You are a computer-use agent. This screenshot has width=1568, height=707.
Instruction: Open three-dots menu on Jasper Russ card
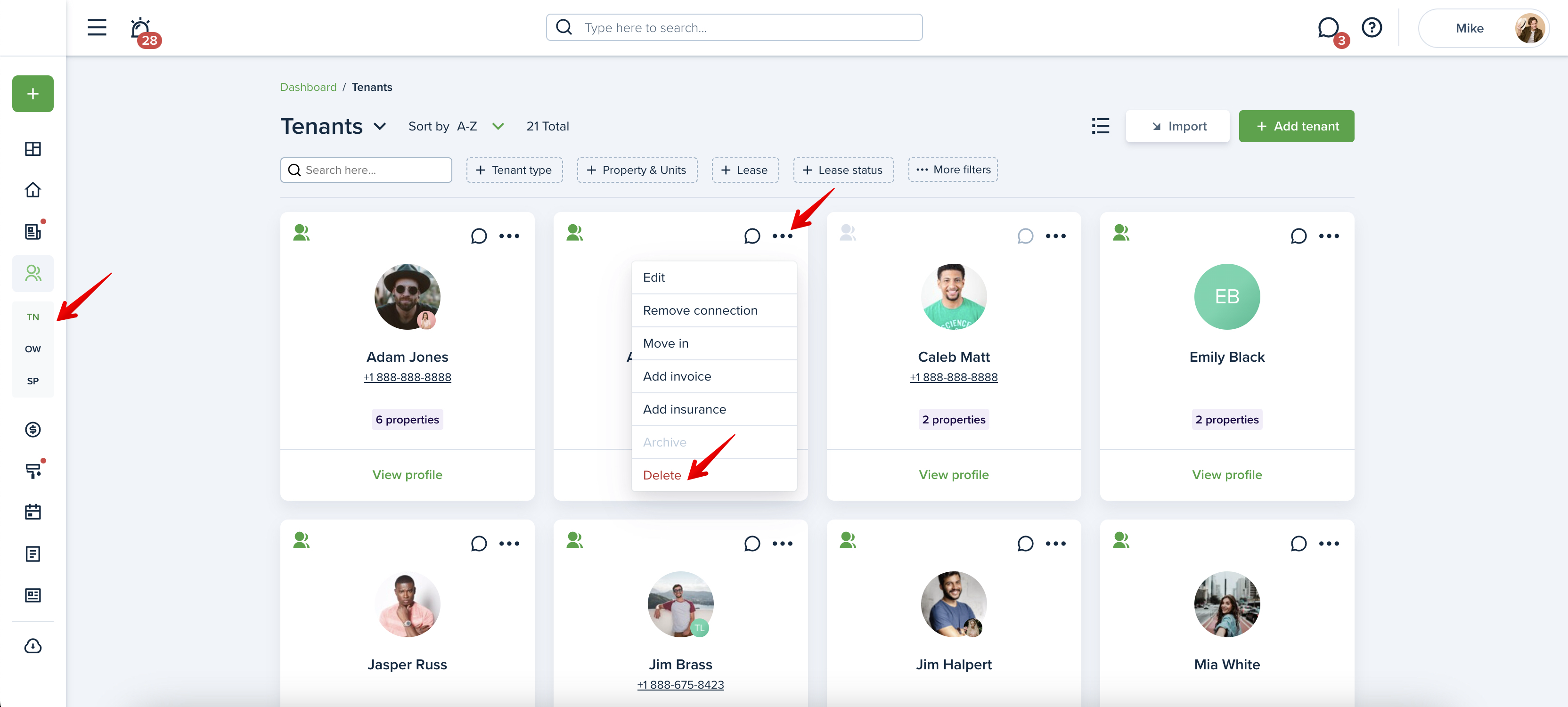(509, 544)
